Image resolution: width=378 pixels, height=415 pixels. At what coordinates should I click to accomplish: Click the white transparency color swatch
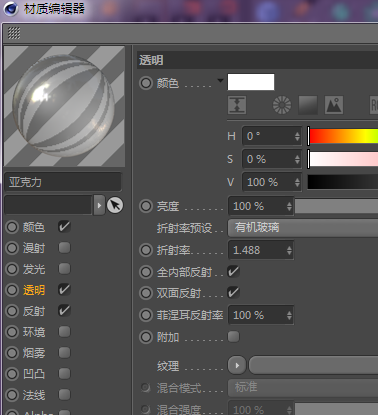pyautogui.click(x=251, y=82)
